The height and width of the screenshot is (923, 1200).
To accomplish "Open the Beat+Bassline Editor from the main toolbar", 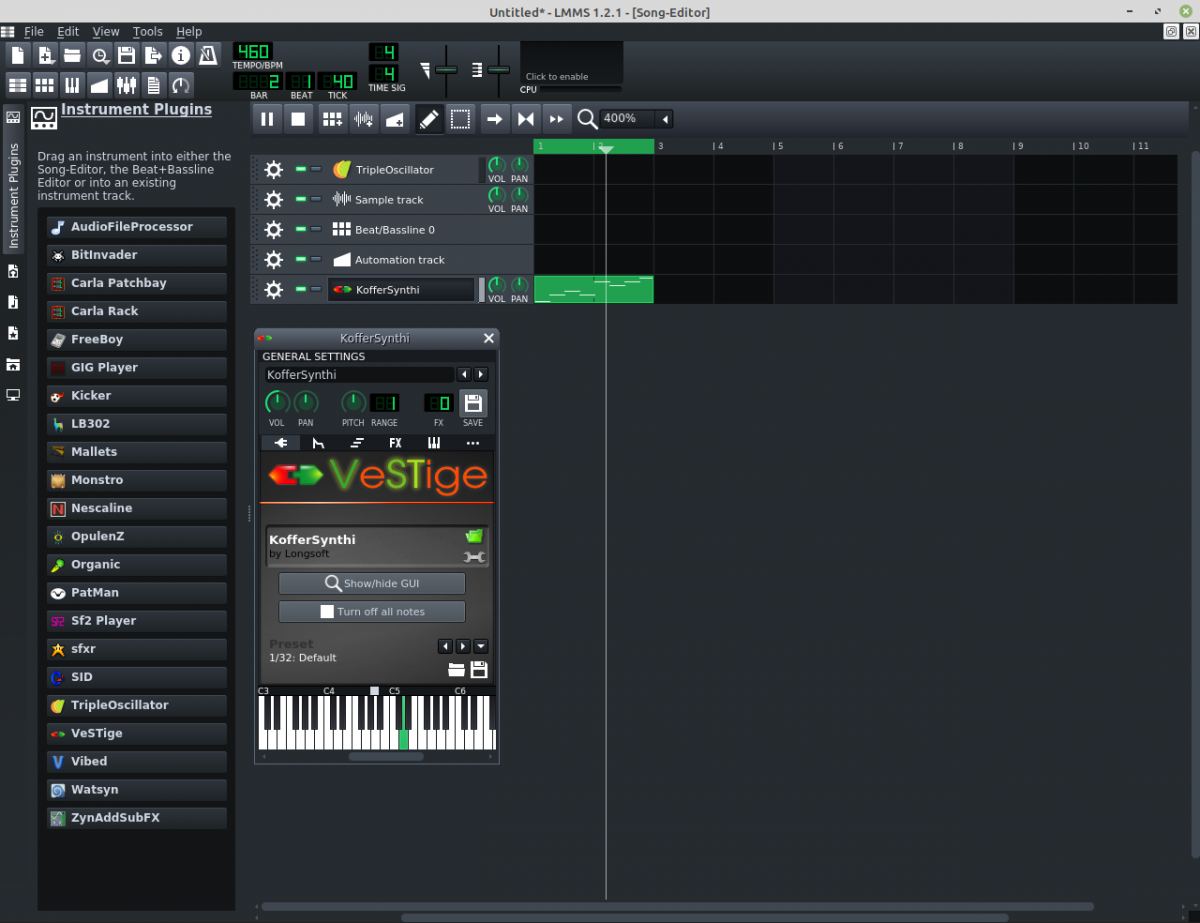I will coord(45,84).
